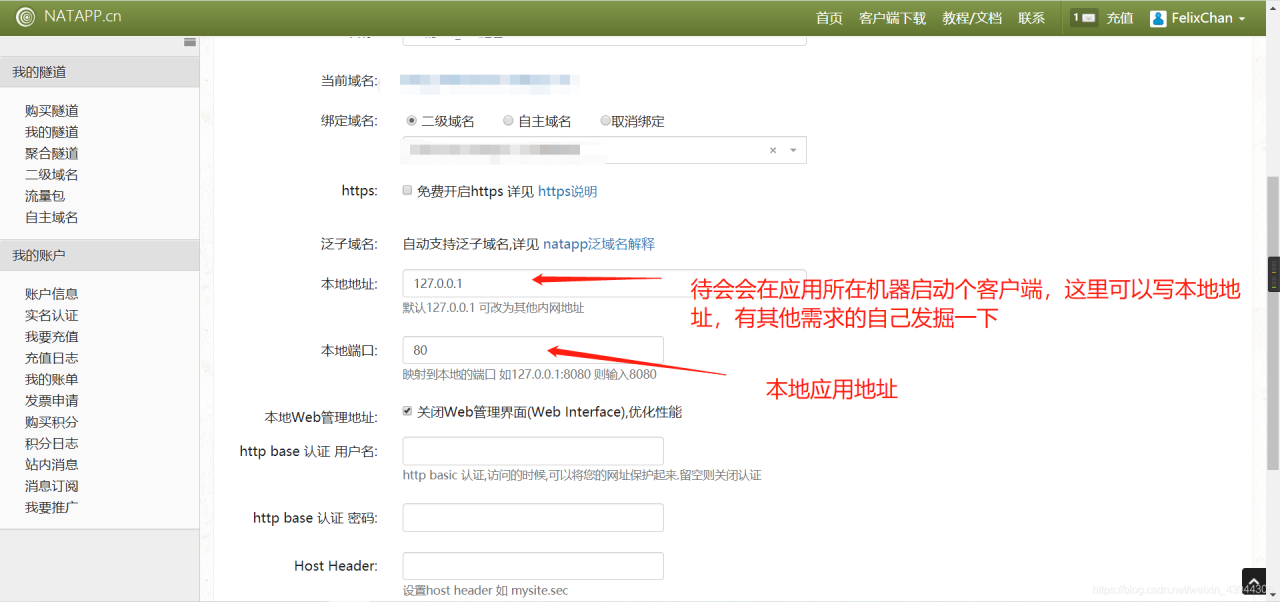Open 教程/文档 in top navigation
The width and height of the screenshot is (1280, 602).
click(972, 18)
